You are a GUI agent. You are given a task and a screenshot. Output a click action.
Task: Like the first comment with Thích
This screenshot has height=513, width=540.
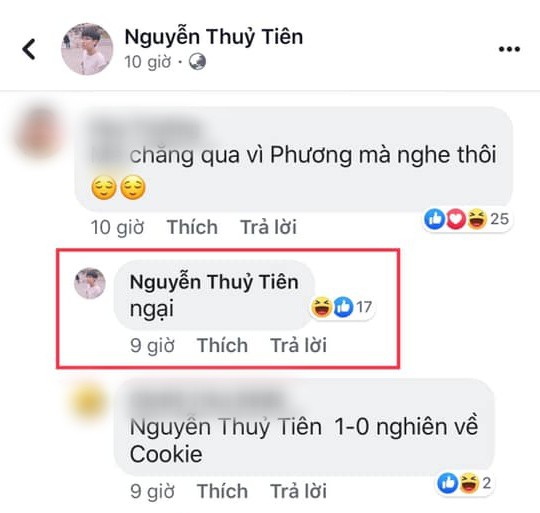coord(192,227)
